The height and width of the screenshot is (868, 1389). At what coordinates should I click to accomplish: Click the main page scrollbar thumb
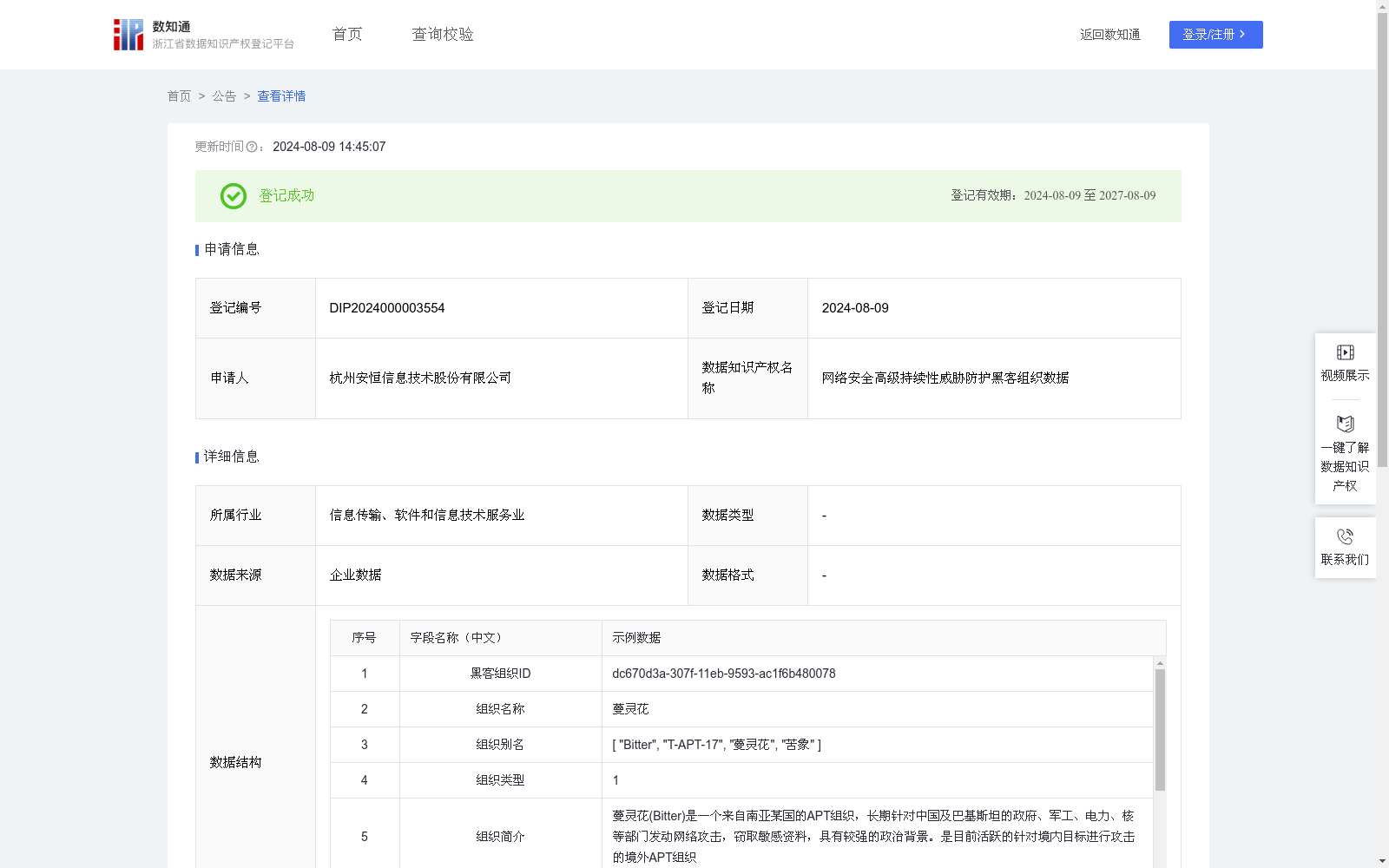(x=1382, y=240)
